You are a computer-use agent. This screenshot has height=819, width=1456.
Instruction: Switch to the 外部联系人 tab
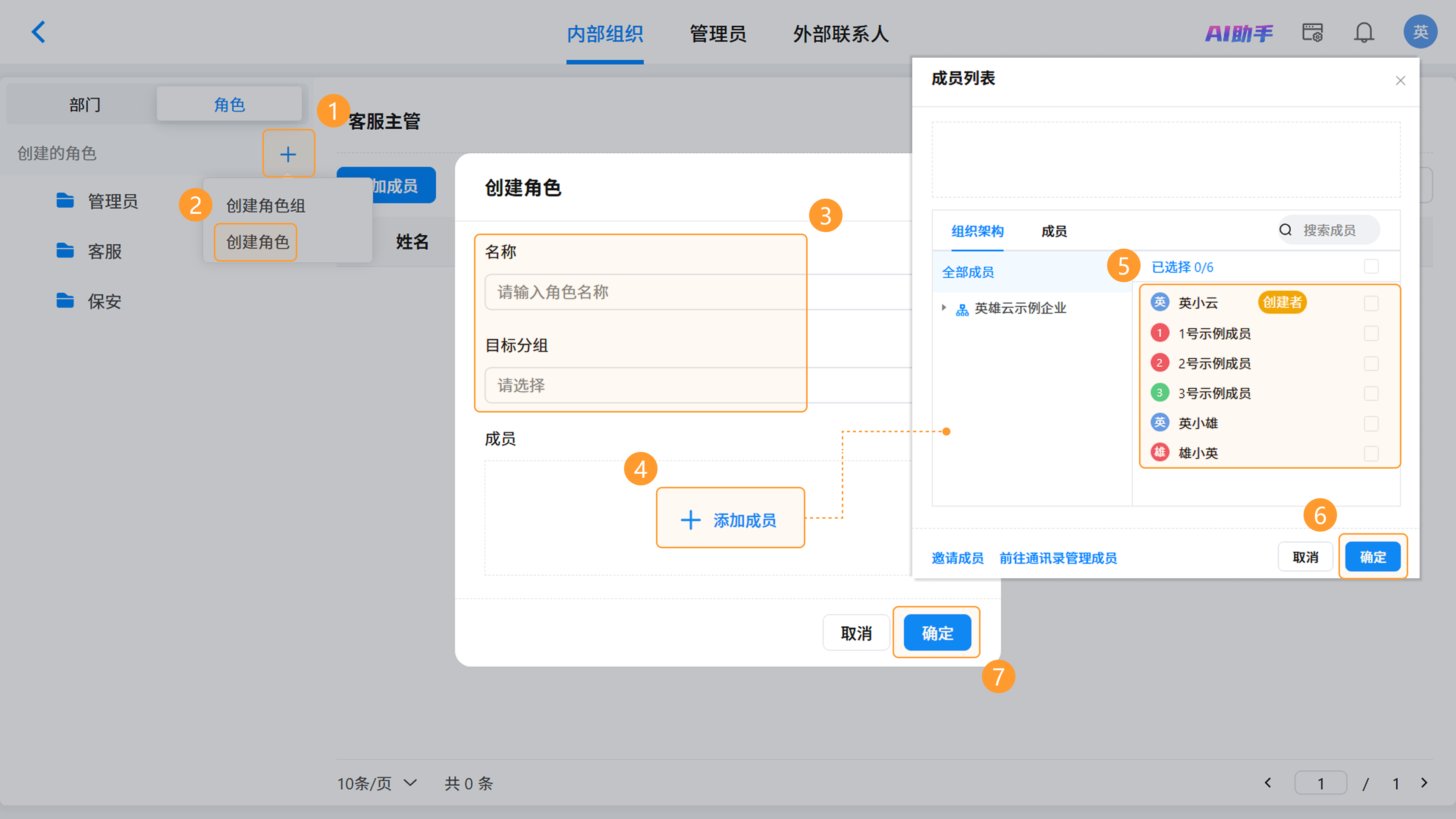tap(841, 34)
